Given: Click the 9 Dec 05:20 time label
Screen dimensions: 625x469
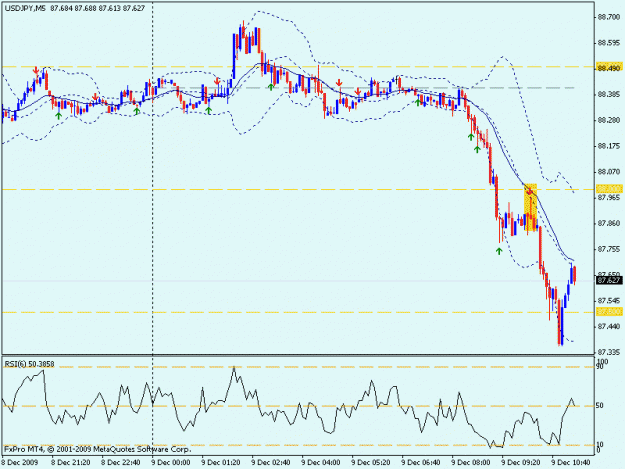Looking at the screenshot, I should [x=371, y=462].
